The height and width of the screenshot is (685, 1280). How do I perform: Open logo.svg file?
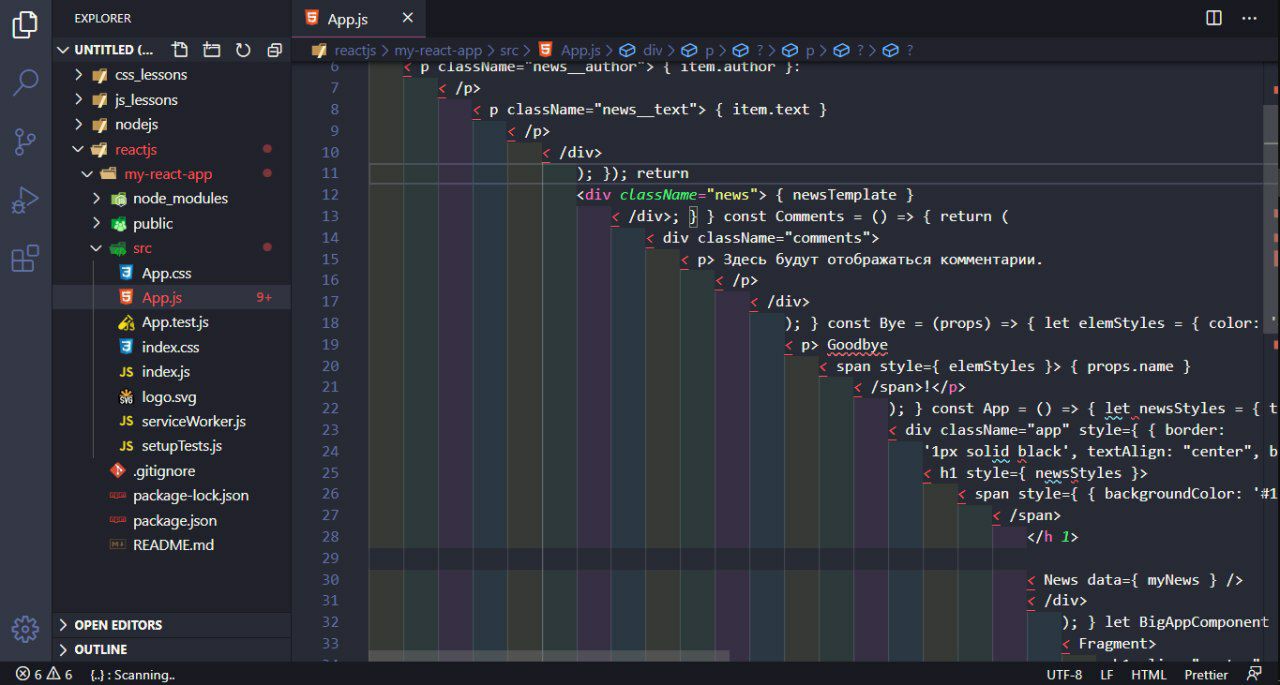click(x=169, y=397)
